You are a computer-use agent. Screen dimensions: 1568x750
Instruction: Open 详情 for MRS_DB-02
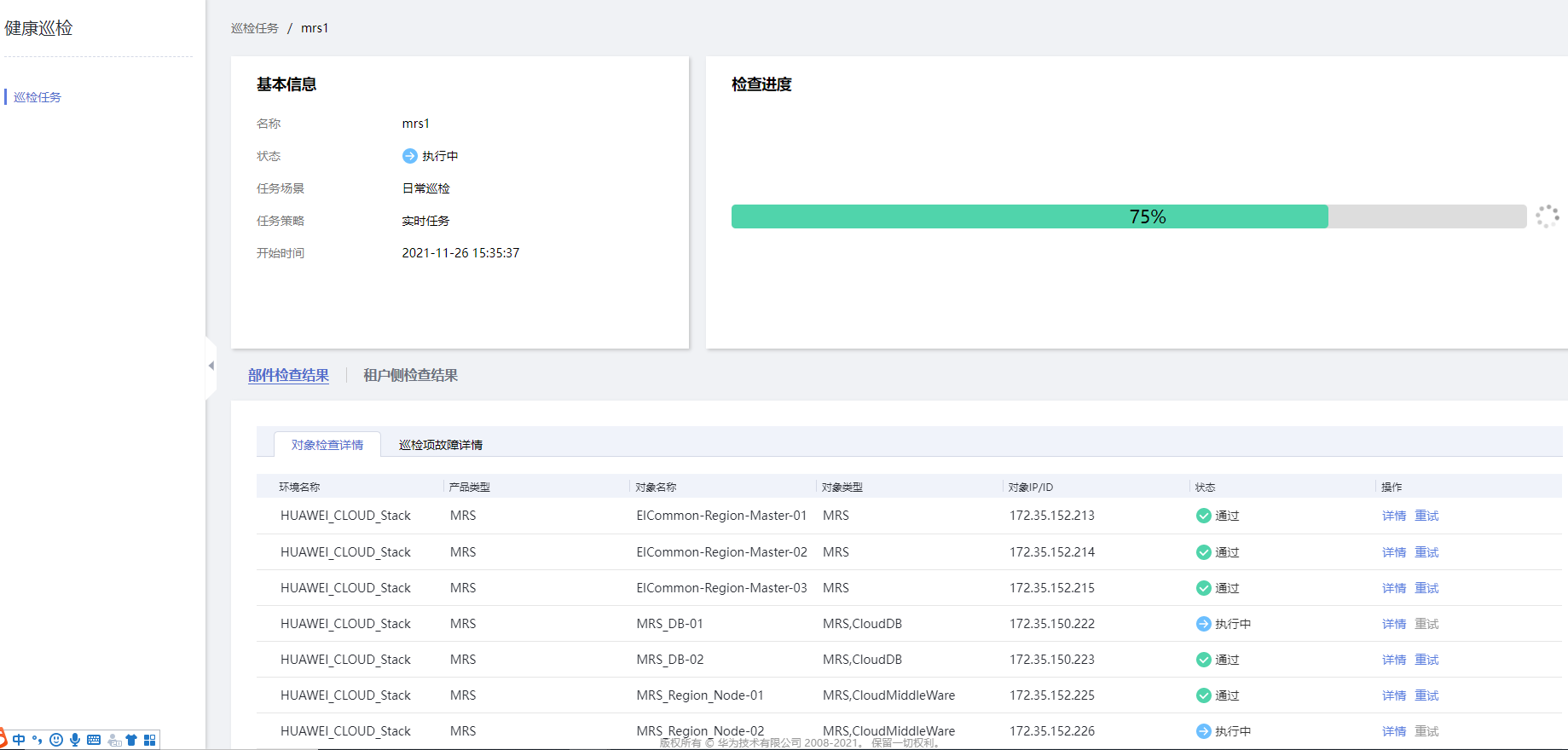(x=1394, y=660)
